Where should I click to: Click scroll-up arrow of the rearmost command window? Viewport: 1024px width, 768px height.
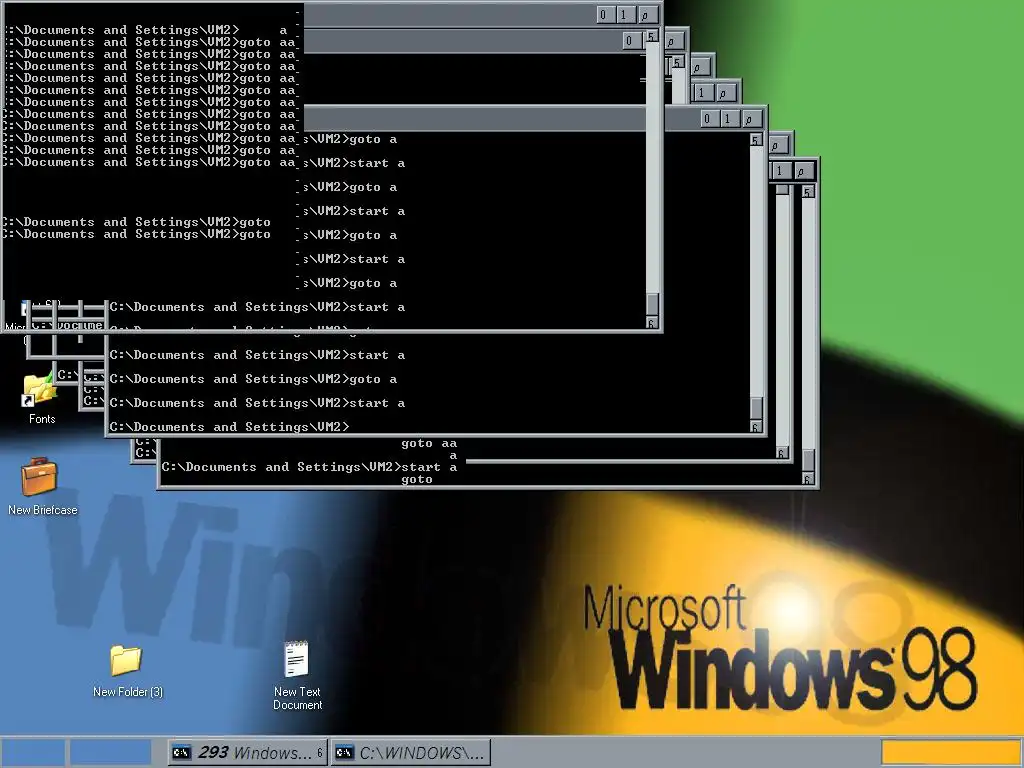[x=808, y=191]
